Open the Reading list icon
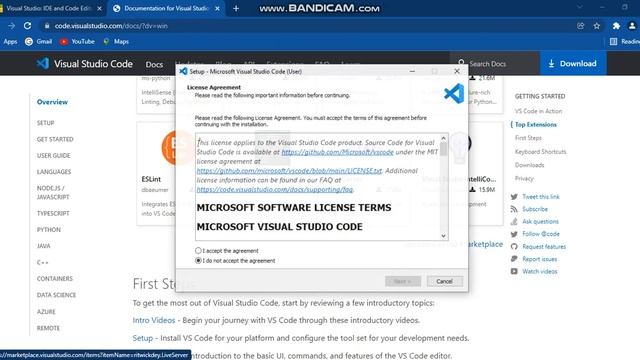 coord(613,41)
